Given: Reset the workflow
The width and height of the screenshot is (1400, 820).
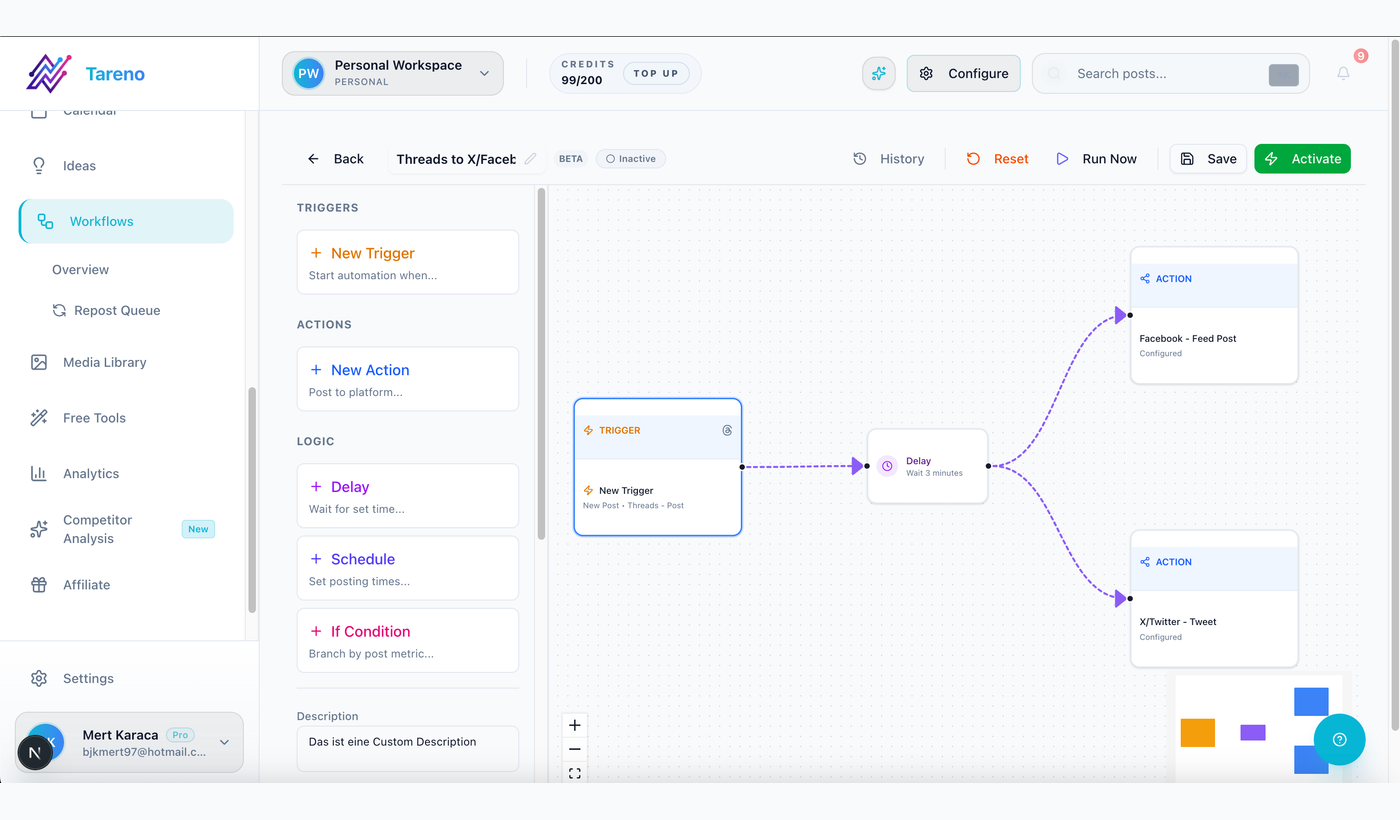Looking at the screenshot, I should (x=997, y=159).
